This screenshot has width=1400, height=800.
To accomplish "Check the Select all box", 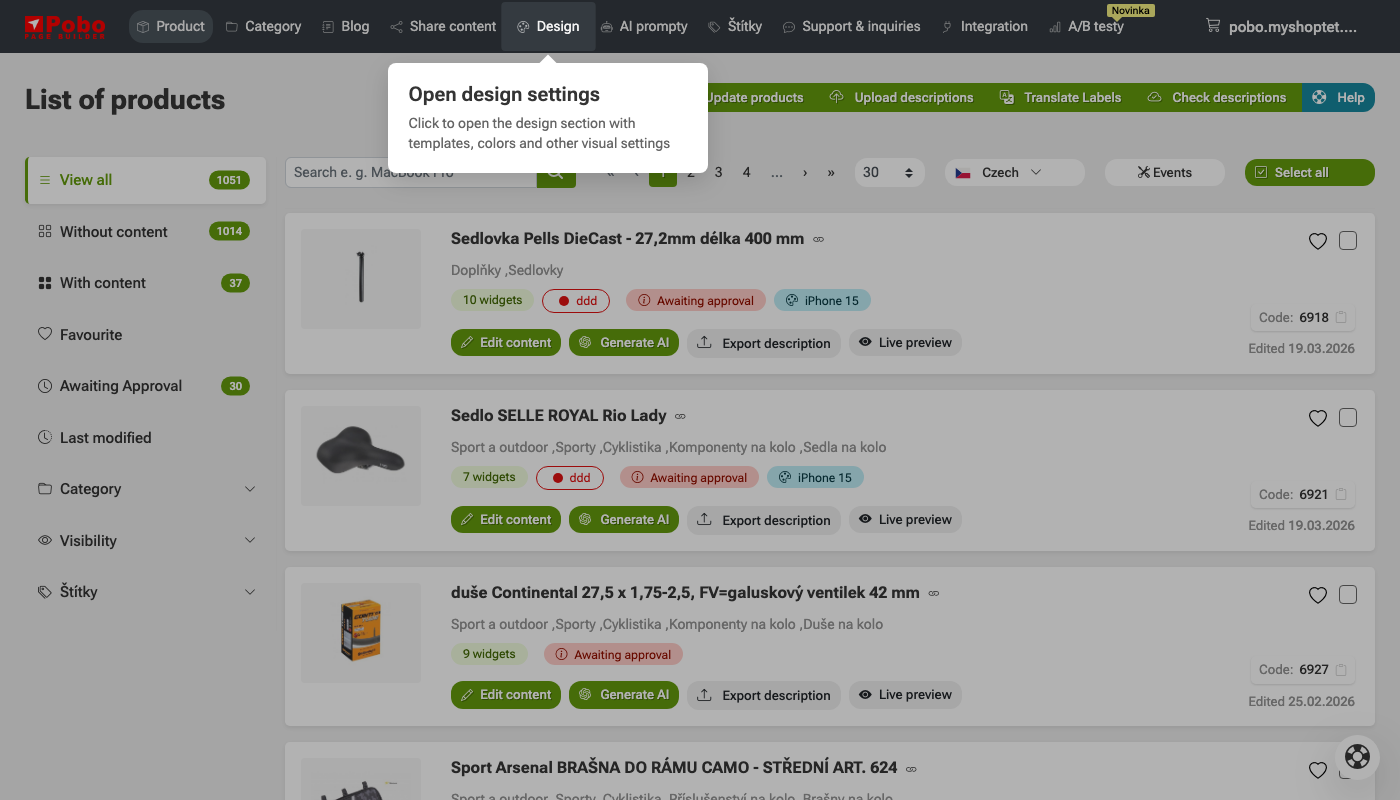I will point(1260,173).
